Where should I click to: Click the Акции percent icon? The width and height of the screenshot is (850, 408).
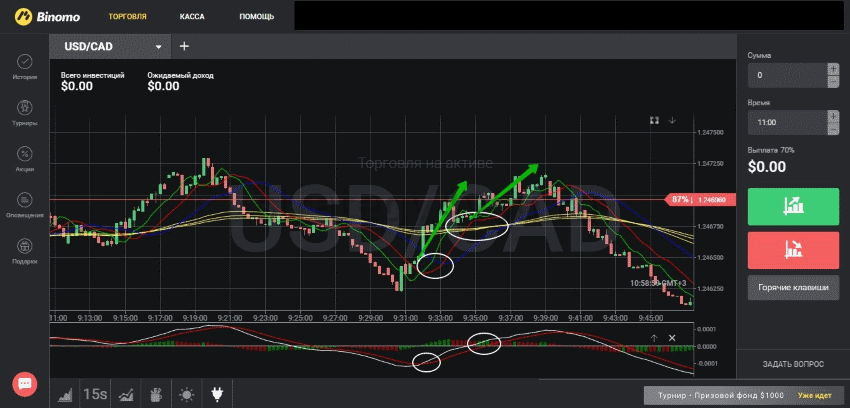(25, 154)
